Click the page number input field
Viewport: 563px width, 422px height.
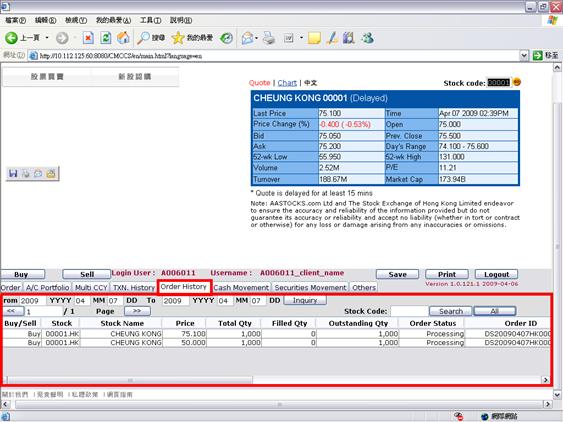click(43, 311)
